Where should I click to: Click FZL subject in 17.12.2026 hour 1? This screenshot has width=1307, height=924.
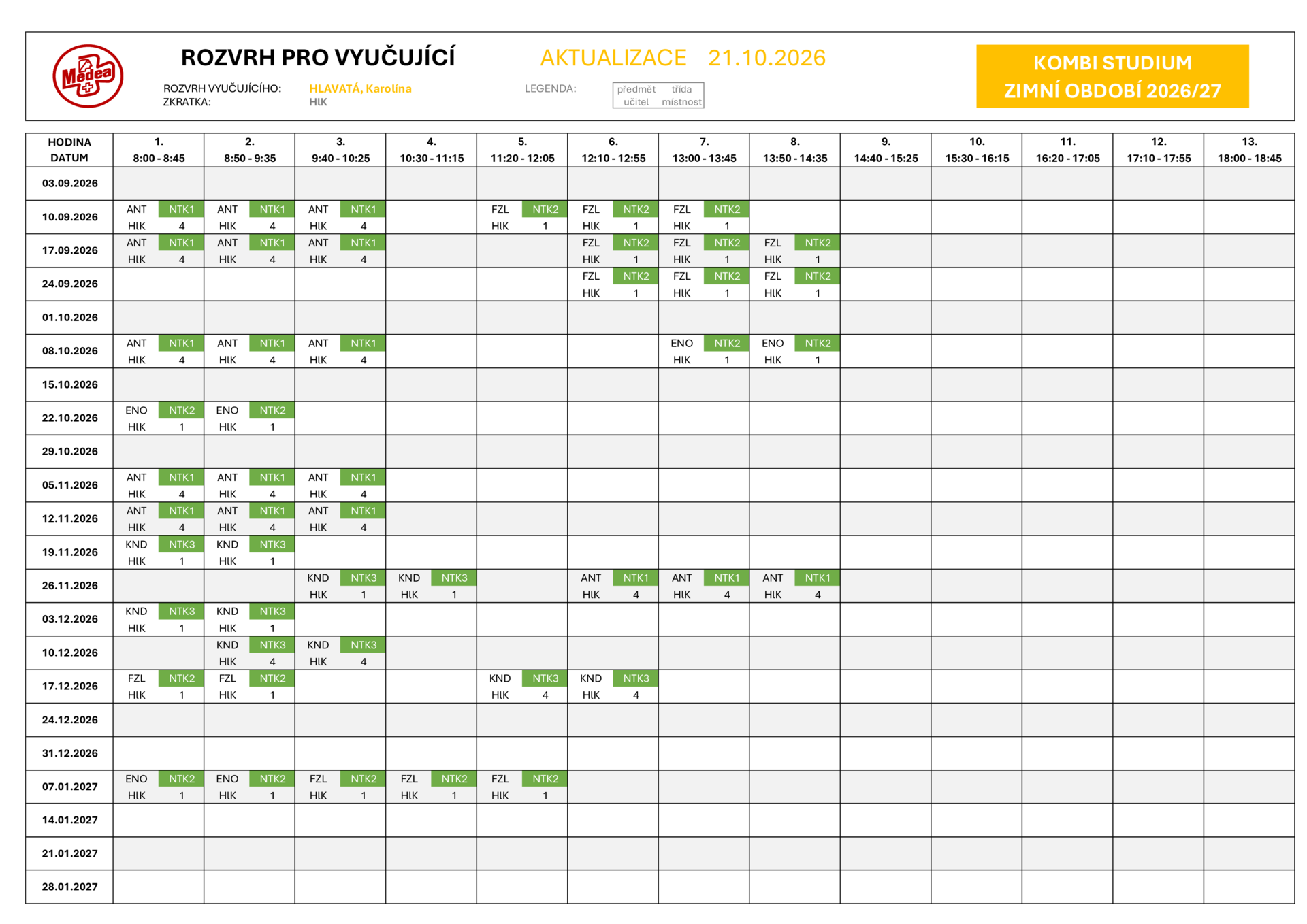[136, 678]
